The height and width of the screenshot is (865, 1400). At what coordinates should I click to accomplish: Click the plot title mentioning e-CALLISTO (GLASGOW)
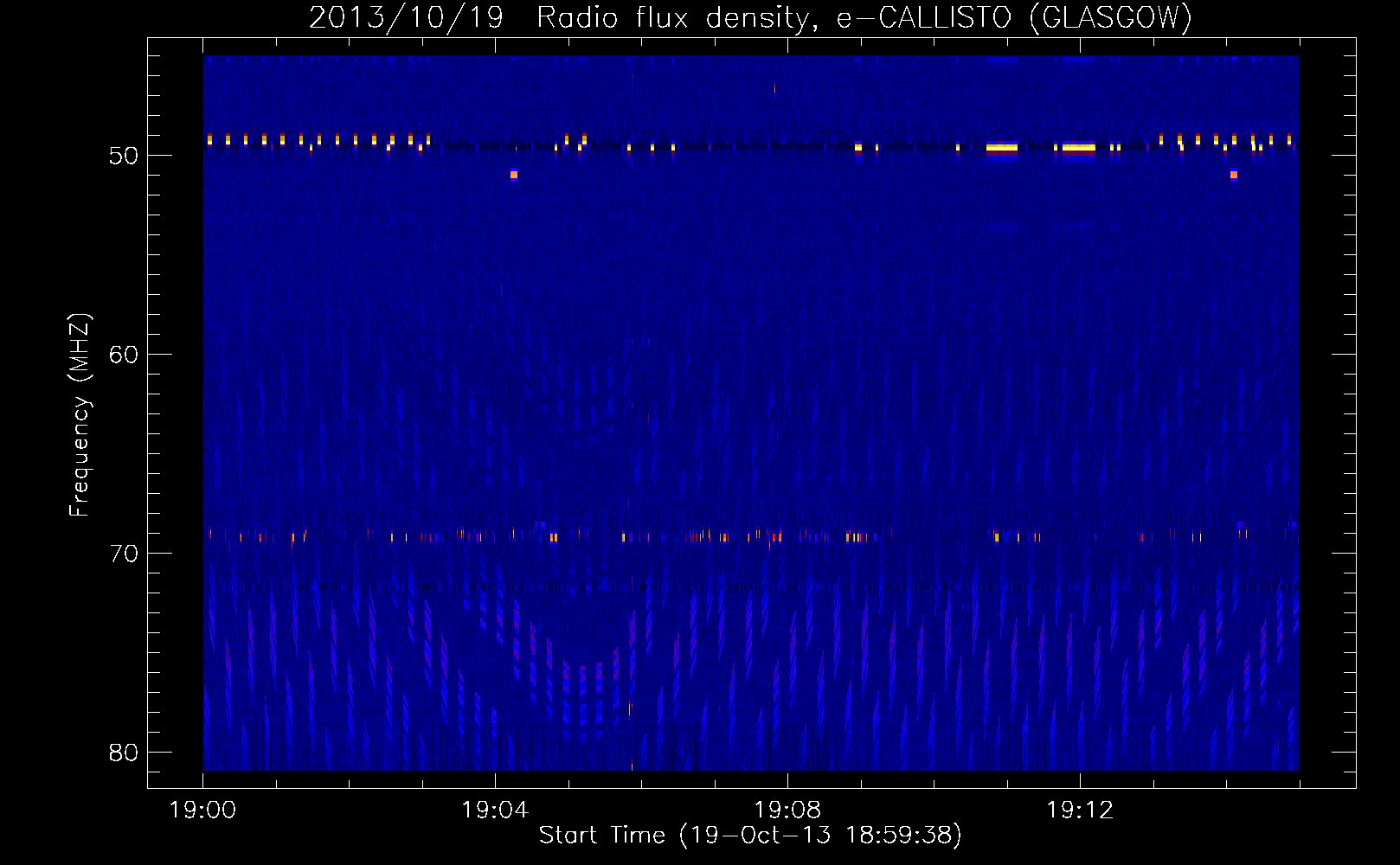(750, 17)
